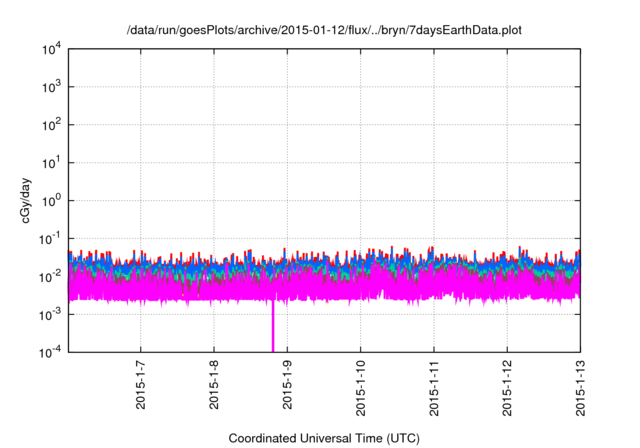Click the magenta dropout spike near 2015-1-9
The width and height of the screenshot is (640, 448).
[x=273, y=326]
